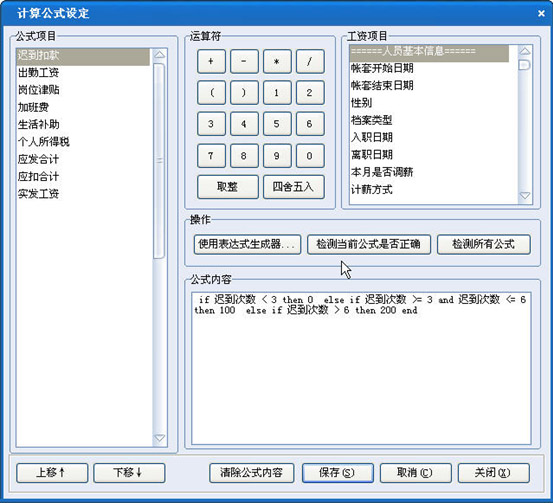
Task: Clear formula content with 清除公式内容
Action: coord(251,473)
